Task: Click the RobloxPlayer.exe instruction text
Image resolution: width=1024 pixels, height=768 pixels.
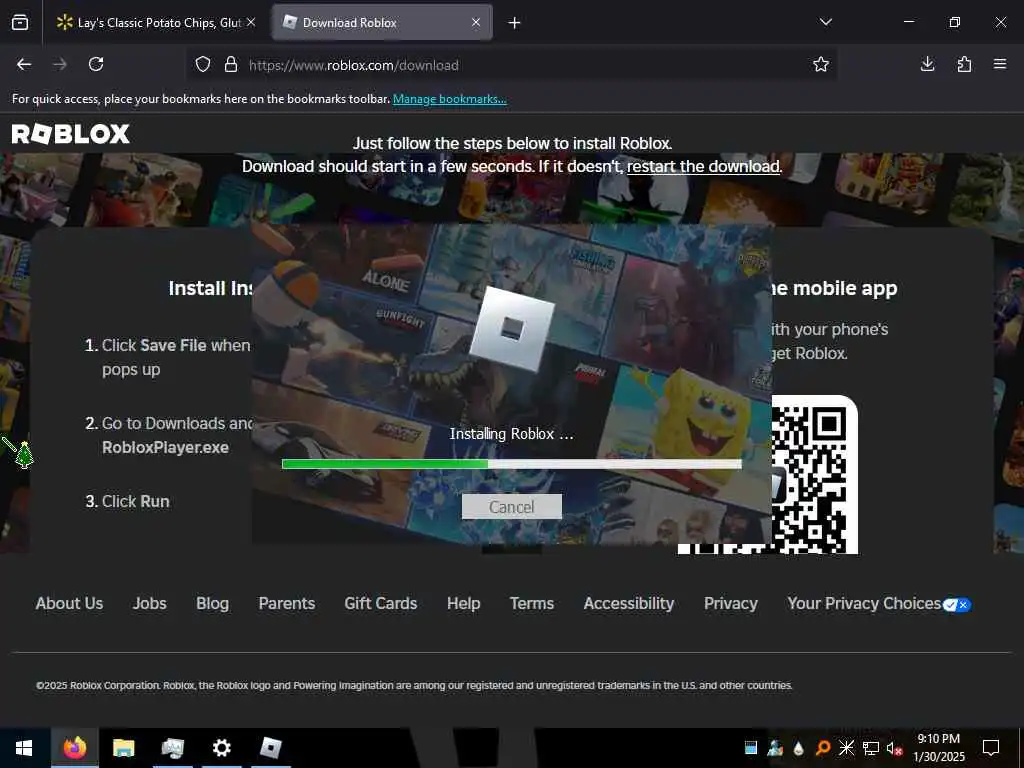Action: pos(165,447)
